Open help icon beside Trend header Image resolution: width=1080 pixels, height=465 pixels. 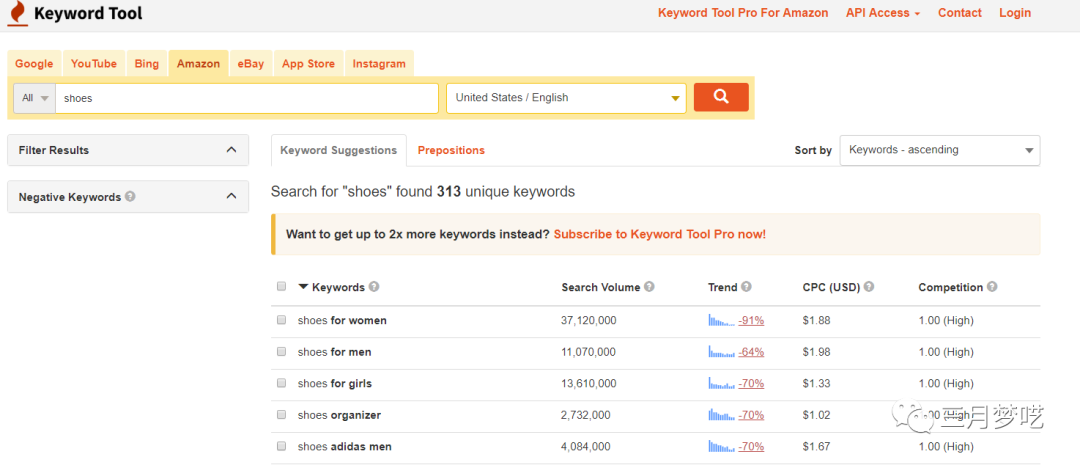[x=746, y=287]
